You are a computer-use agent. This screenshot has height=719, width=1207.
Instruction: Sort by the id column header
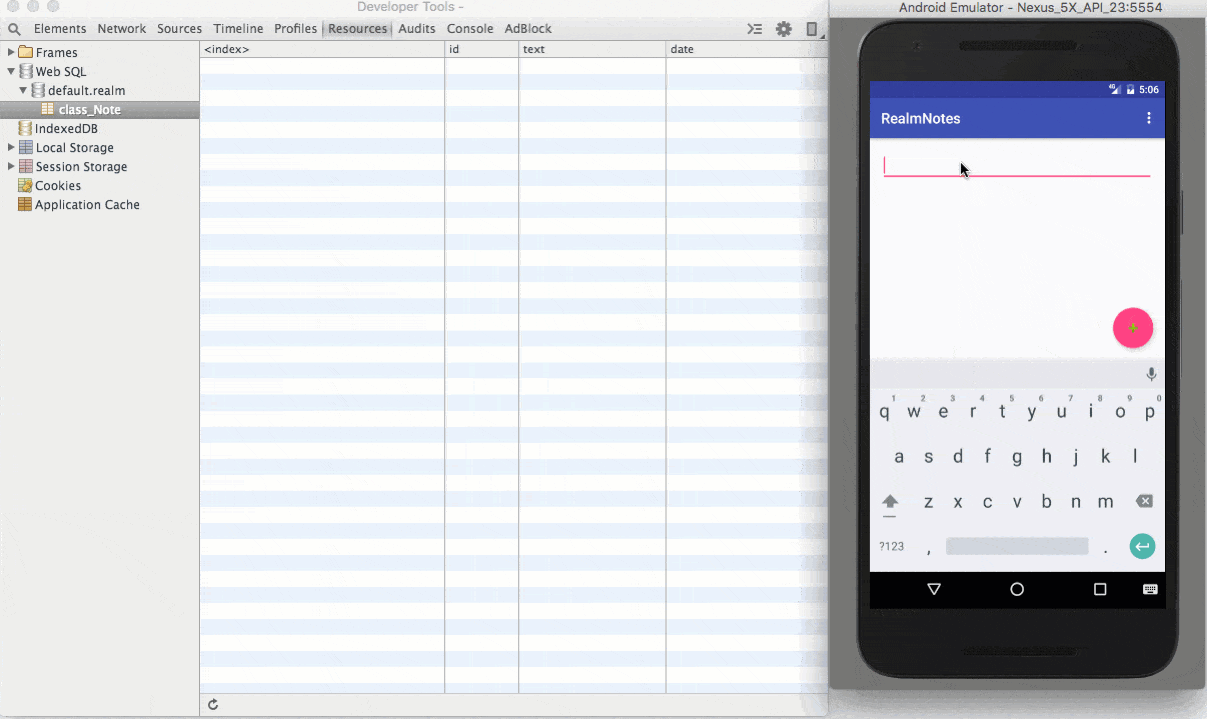481,49
